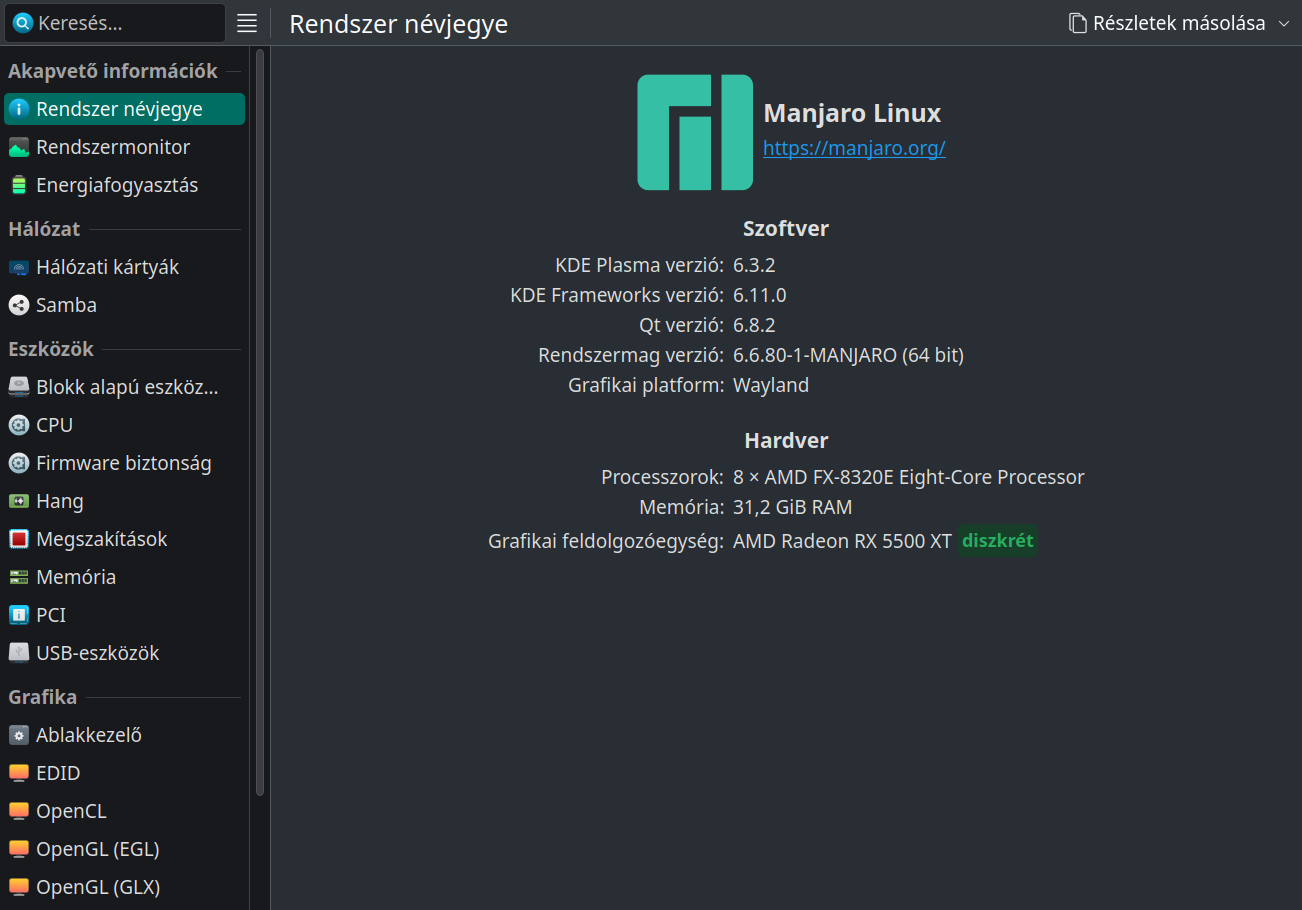Open the CPU icon entry
The image size is (1302, 910).
click(19, 425)
